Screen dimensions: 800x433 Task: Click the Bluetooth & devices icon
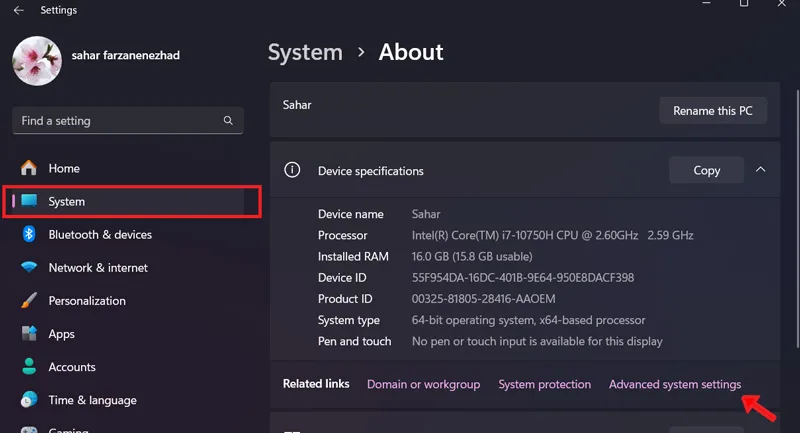tap(29, 234)
